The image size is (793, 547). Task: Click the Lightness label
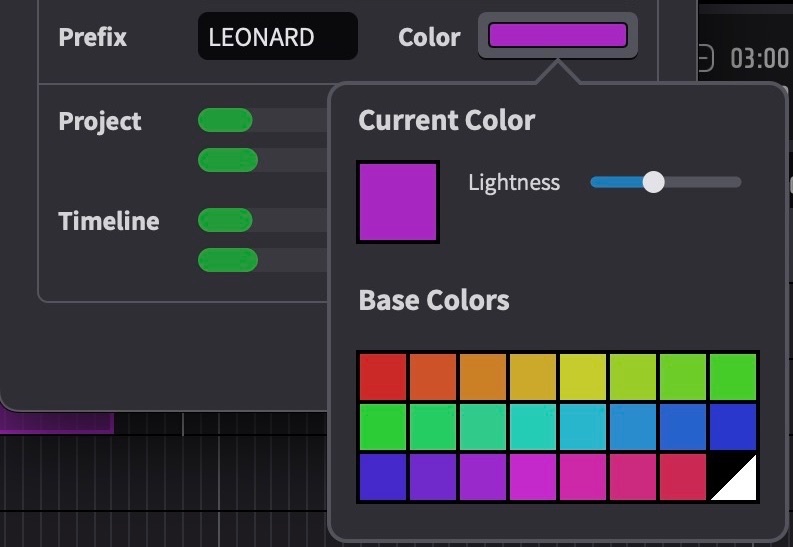pos(514,183)
